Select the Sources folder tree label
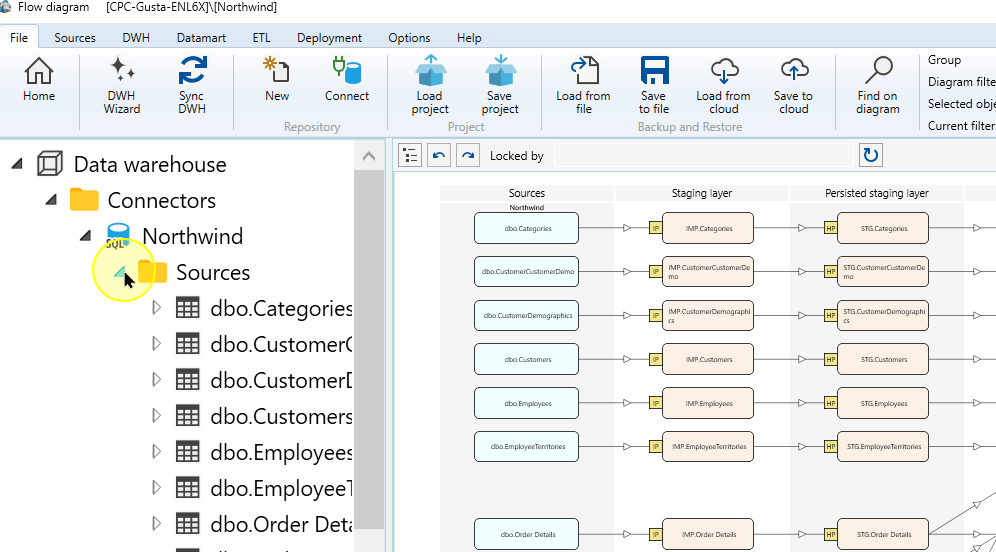Screen dimensions: 996x552 pos(213,273)
